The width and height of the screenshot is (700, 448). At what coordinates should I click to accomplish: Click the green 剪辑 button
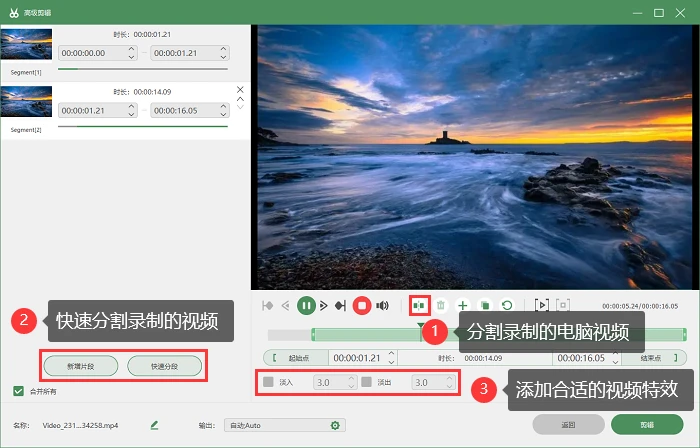pyautogui.click(x=647, y=425)
